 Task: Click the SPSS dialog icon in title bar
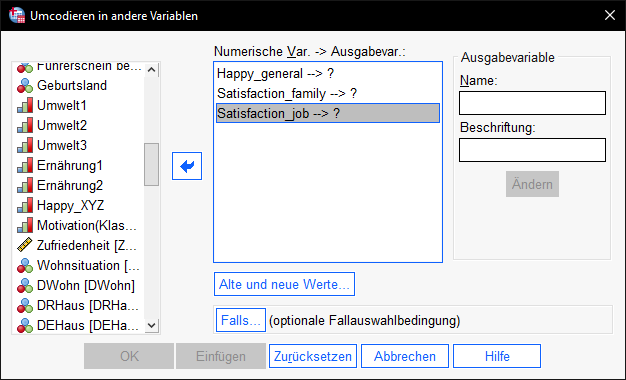click(x=17, y=15)
